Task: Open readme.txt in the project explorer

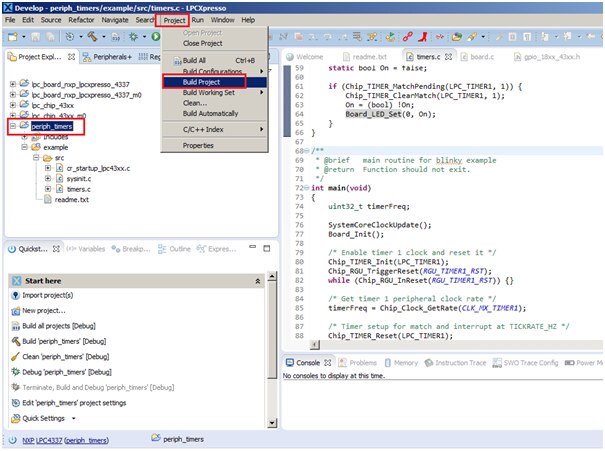Action: (73, 199)
